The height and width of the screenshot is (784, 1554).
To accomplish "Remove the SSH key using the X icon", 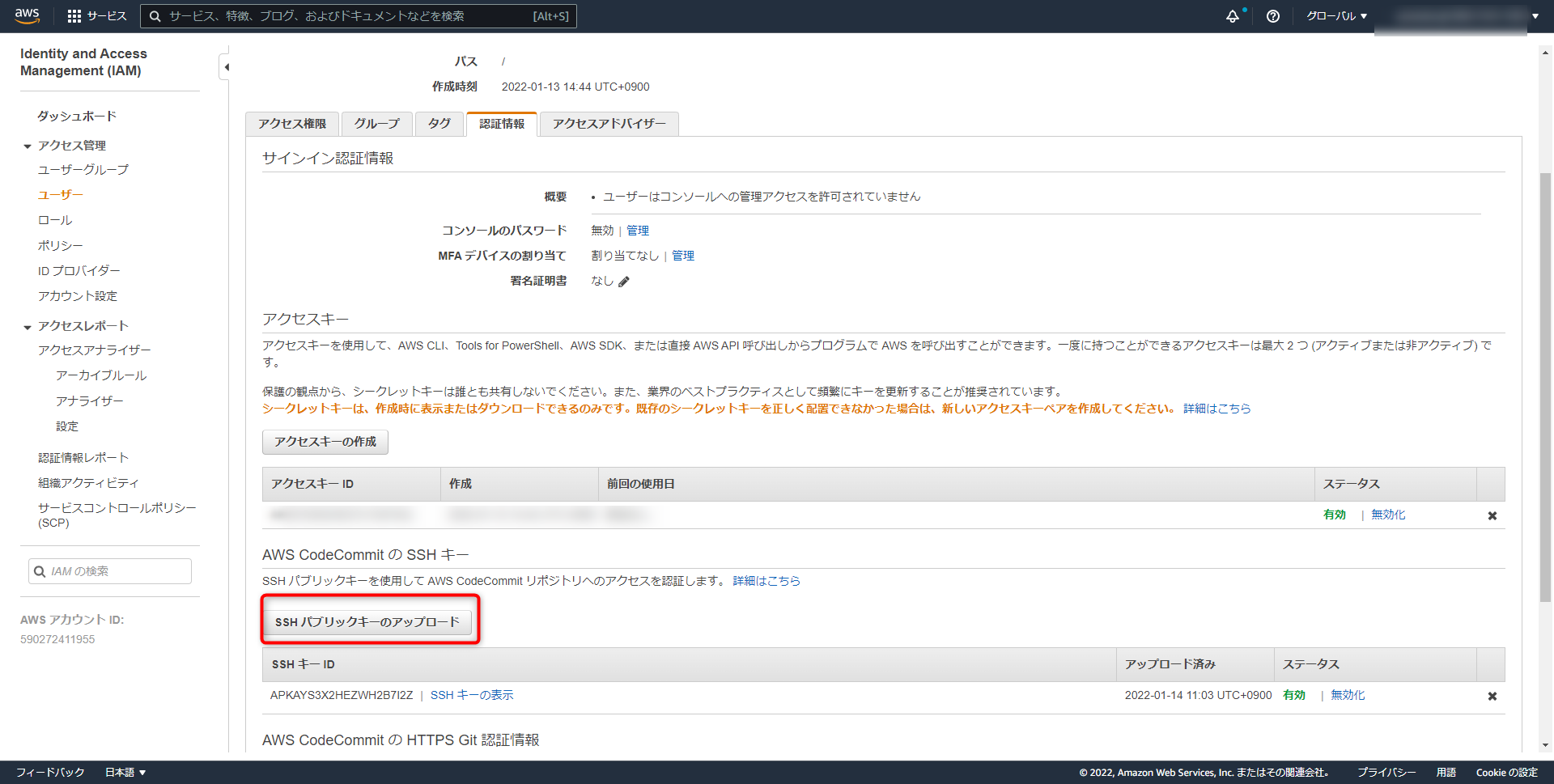I will 1492,696.
